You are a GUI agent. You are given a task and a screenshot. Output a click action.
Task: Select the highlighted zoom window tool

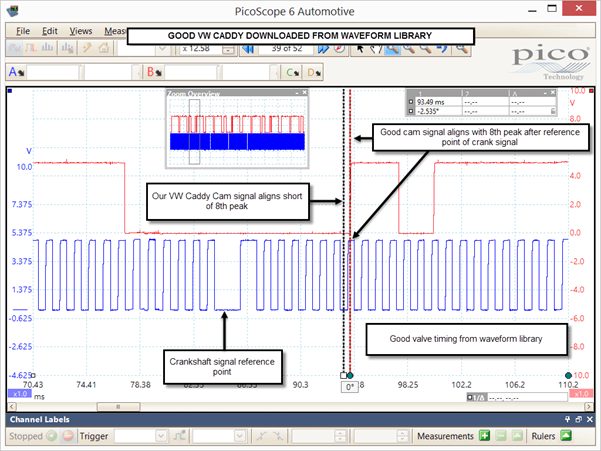(392, 49)
